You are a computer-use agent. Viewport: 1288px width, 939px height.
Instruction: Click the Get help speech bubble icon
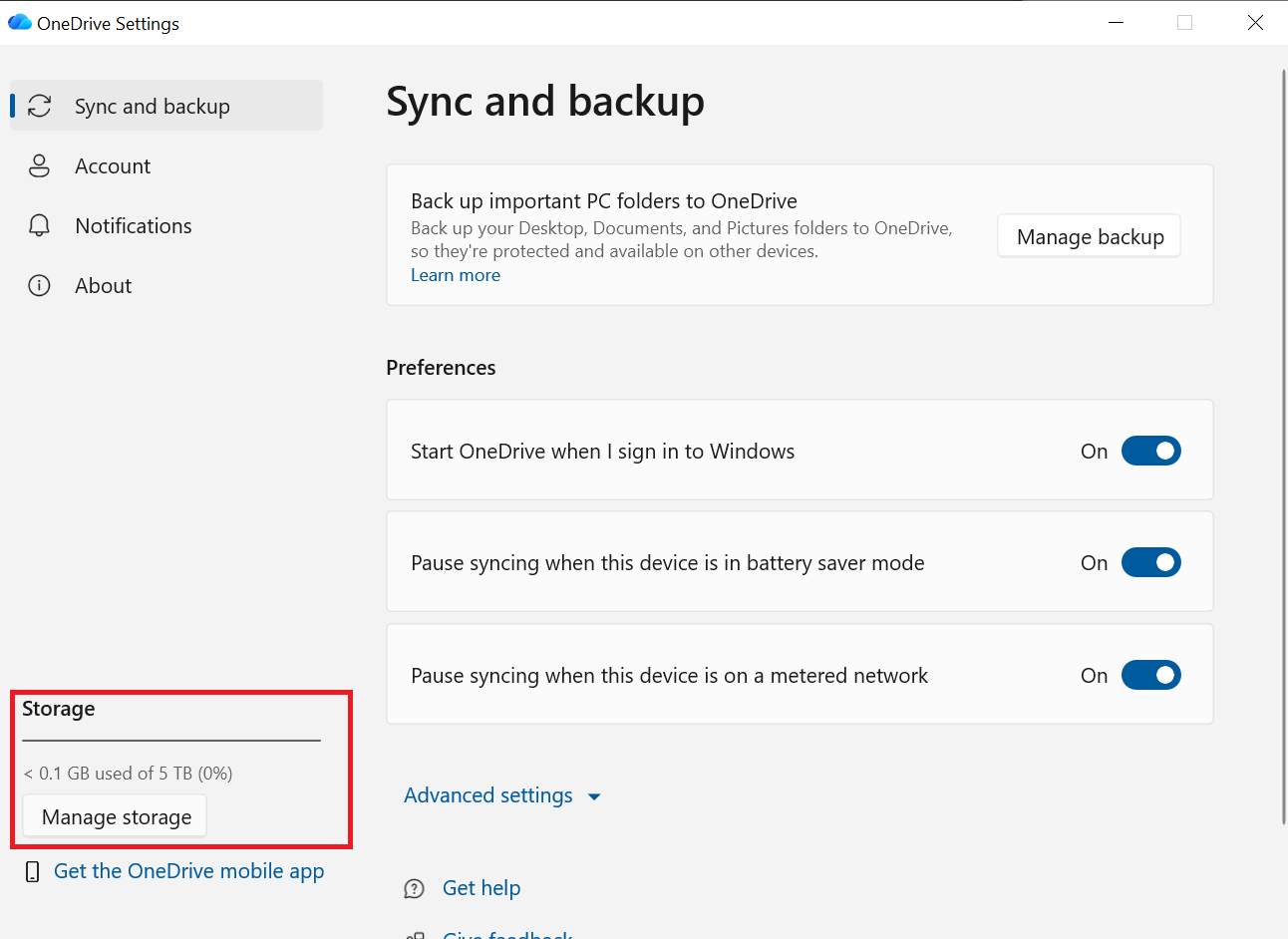click(x=414, y=888)
